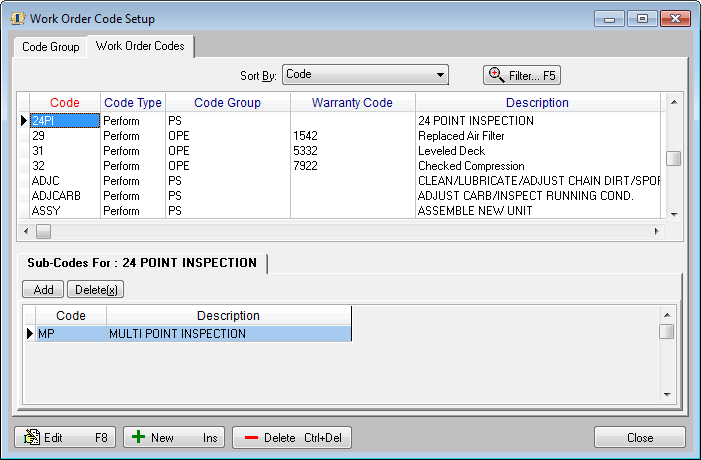Click the work order Description column header
The width and height of the screenshot is (701, 460).
click(537, 103)
